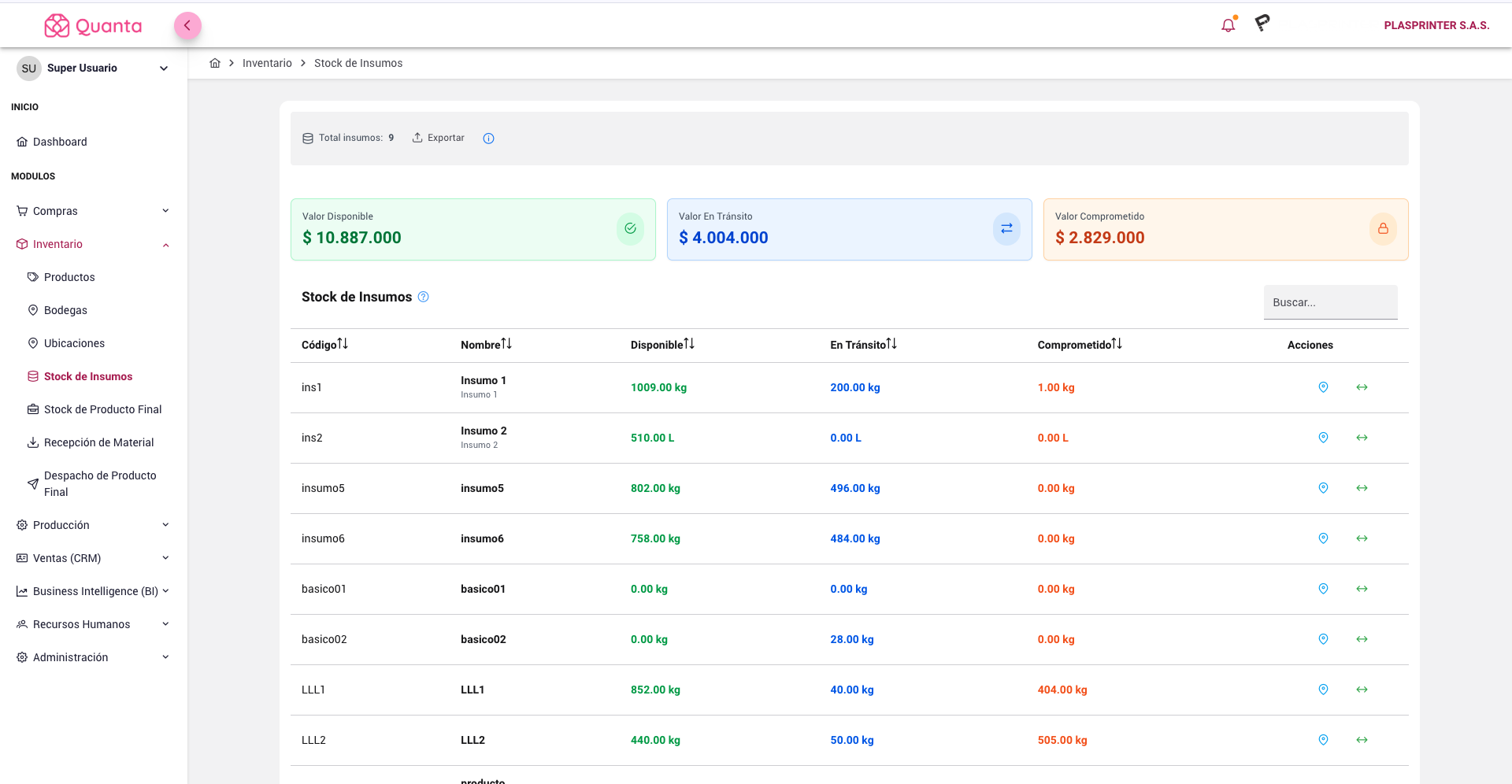
Task: Click Inventario breadcrumb link
Action: (267, 63)
